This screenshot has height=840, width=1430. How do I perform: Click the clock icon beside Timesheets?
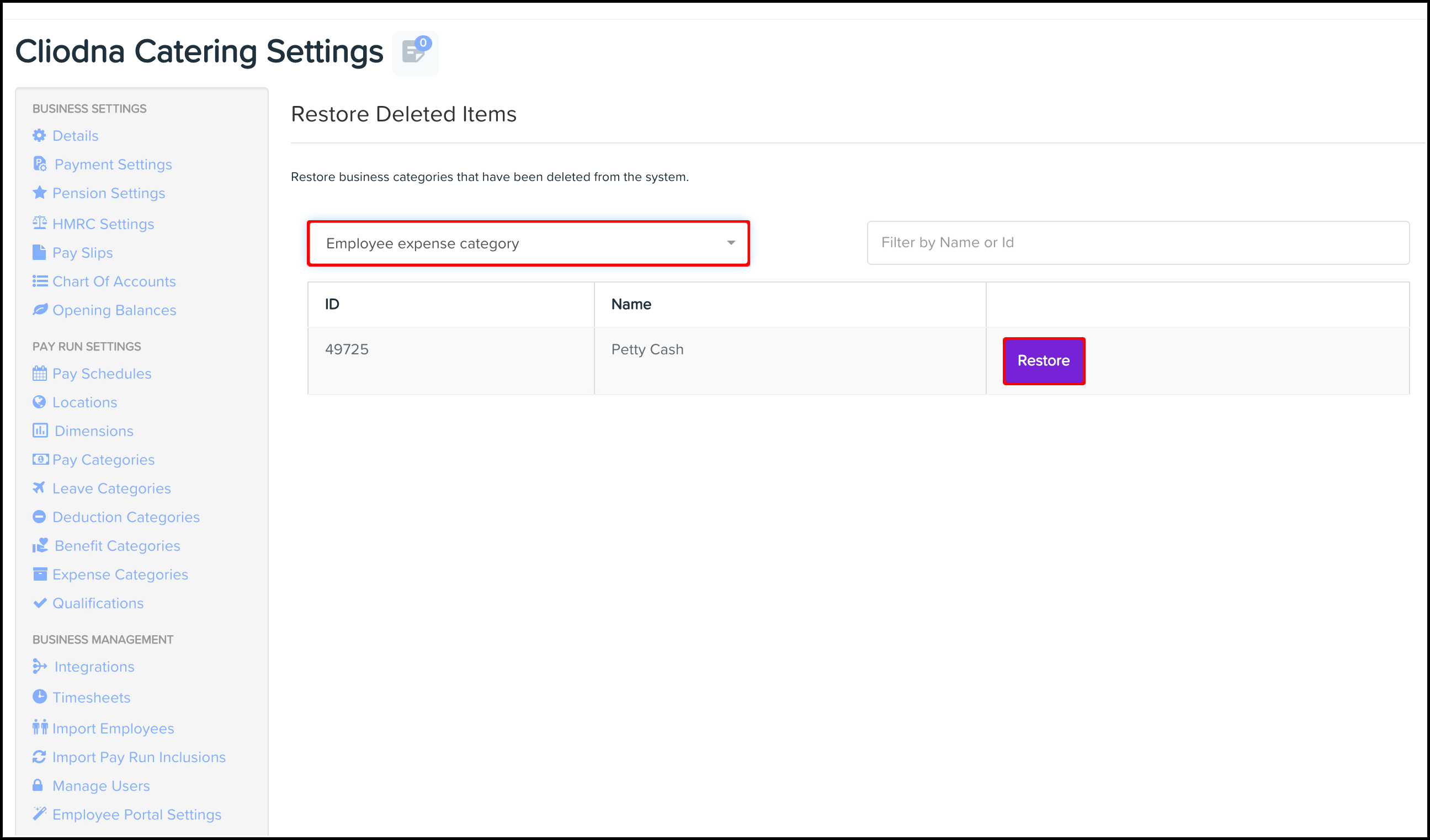[x=39, y=697]
